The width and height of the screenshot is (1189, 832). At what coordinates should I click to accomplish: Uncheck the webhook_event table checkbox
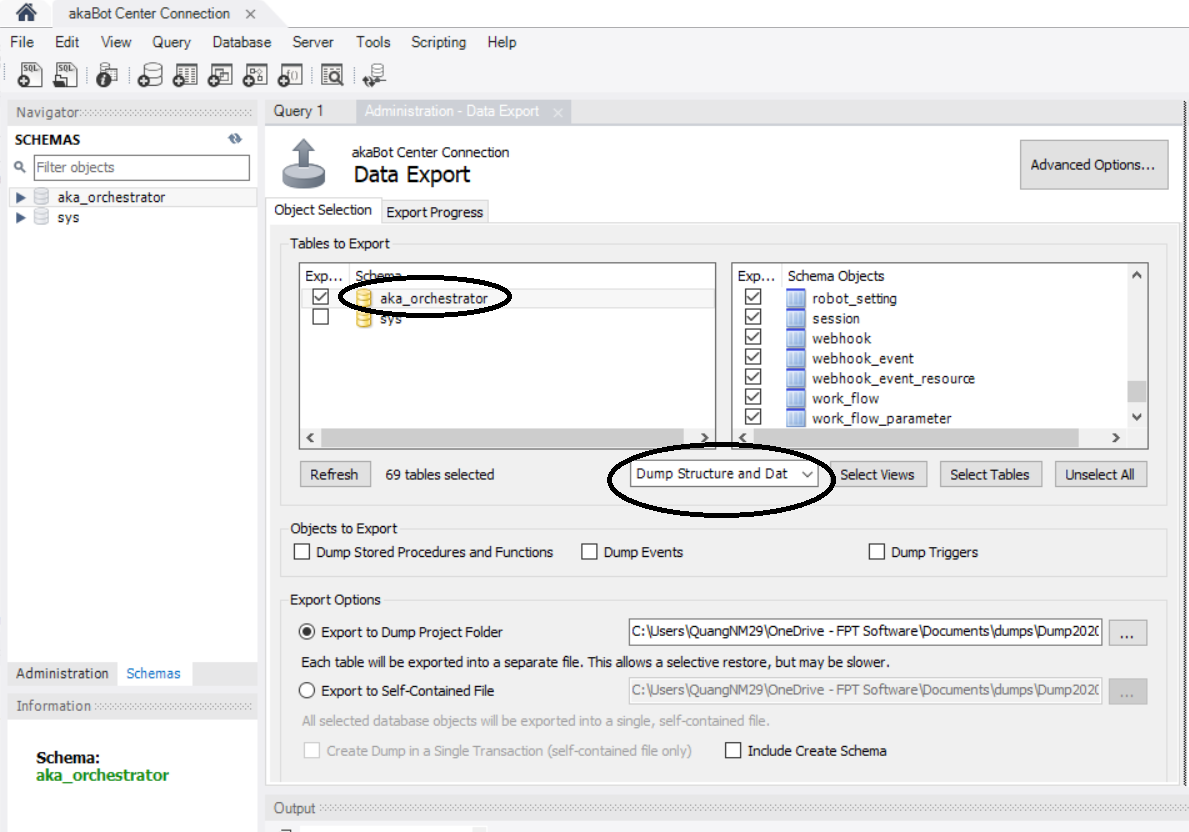[753, 356]
